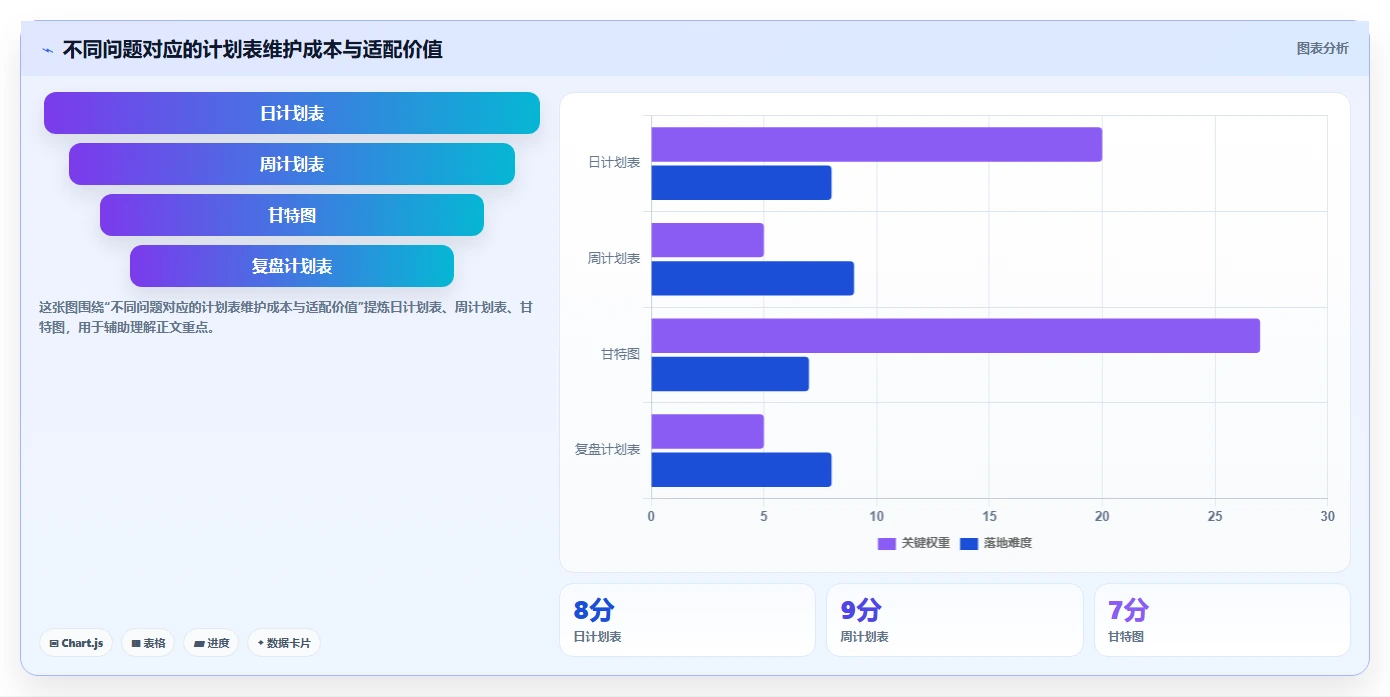Click the blue 落地难度 bar for 周计划表
This screenshot has height=697, width=1390.
pos(752,278)
